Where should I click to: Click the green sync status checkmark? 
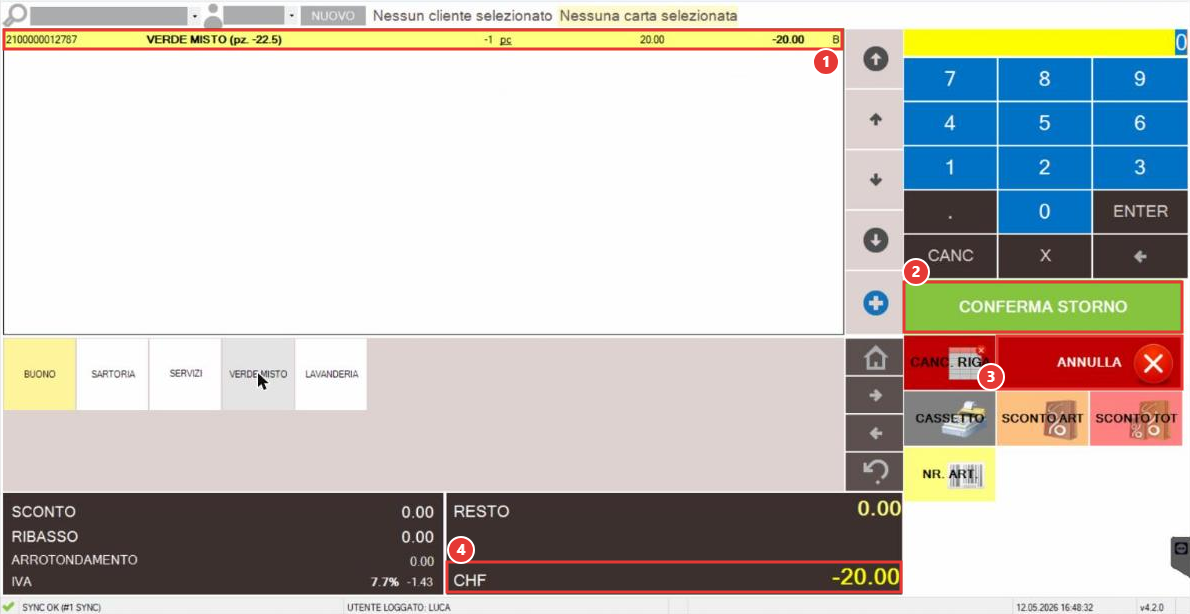[9, 607]
